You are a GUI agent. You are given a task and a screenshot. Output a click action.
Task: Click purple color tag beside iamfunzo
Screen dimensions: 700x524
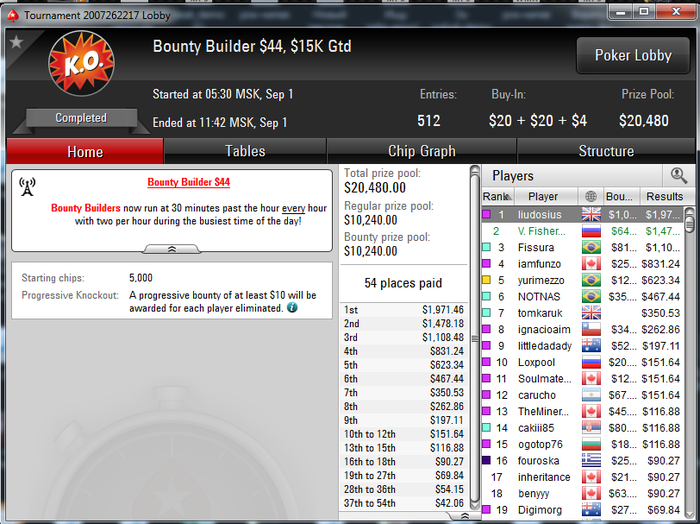pyautogui.click(x=487, y=263)
